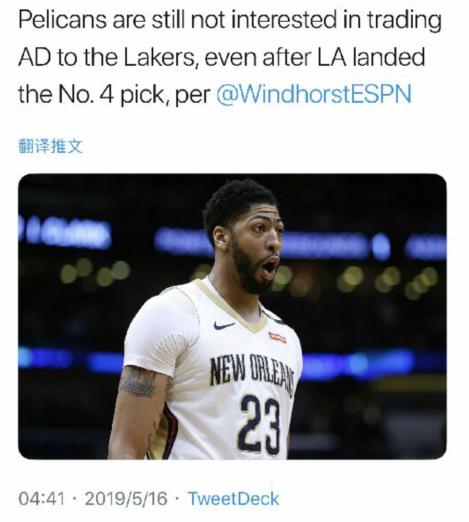
Task: Click the jersey number 23 in photo
Action: pyautogui.click(x=259, y=426)
